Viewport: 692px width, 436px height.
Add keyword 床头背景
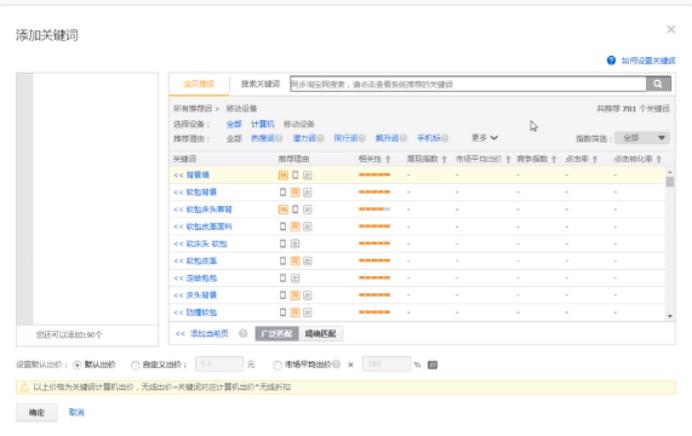click(195, 295)
